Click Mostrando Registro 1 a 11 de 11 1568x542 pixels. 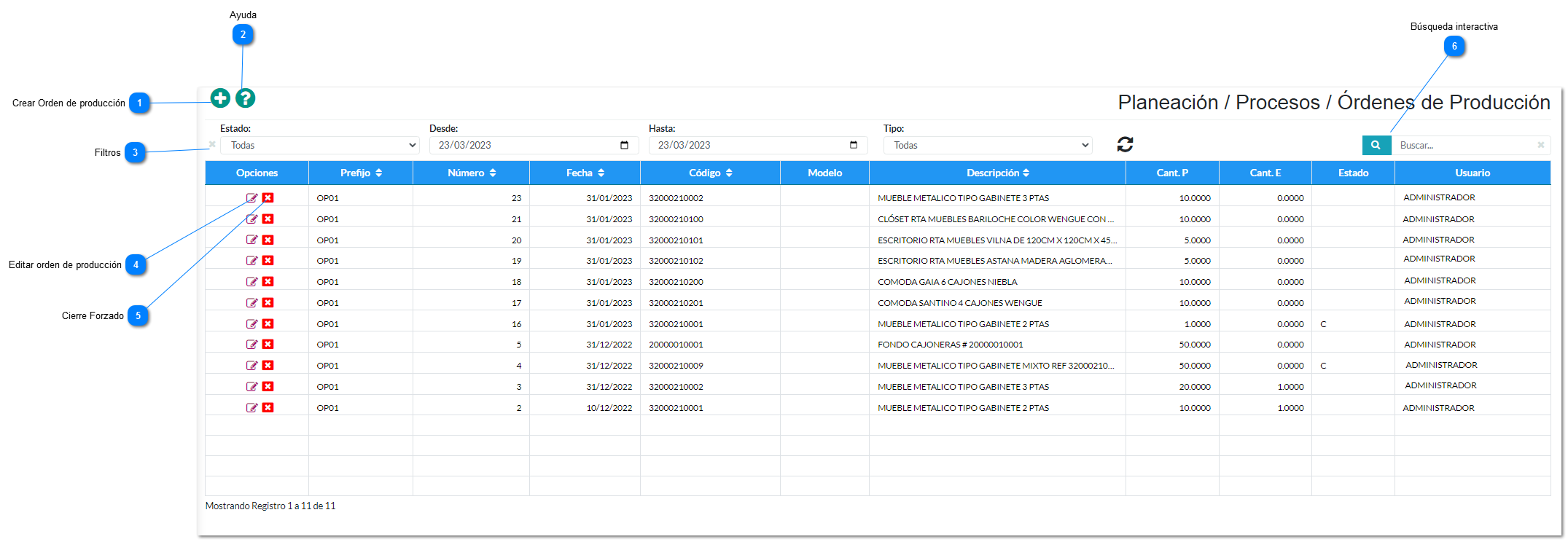tap(270, 506)
